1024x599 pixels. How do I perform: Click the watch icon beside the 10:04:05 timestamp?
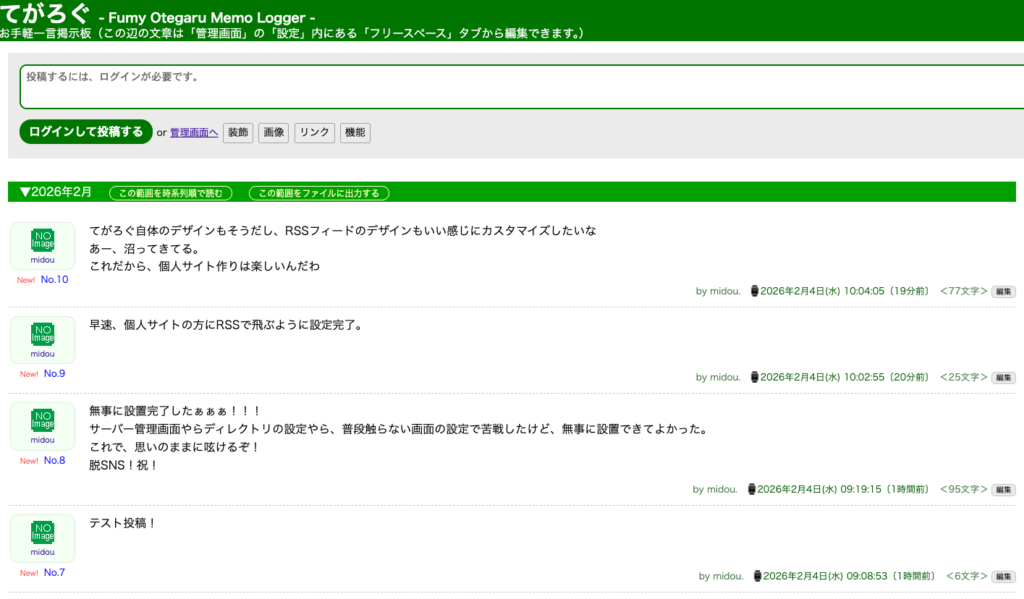(x=754, y=291)
